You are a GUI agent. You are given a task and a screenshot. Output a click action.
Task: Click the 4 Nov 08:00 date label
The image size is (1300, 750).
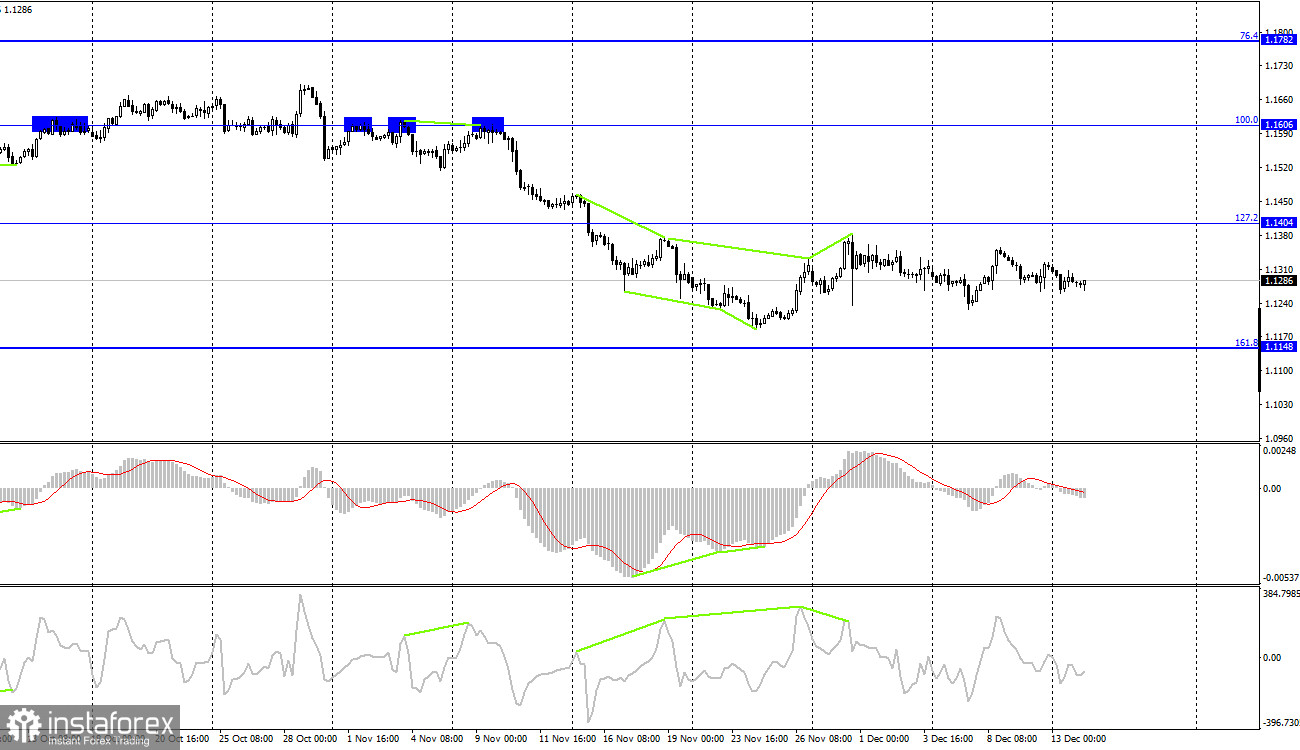[x=438, y=740]
